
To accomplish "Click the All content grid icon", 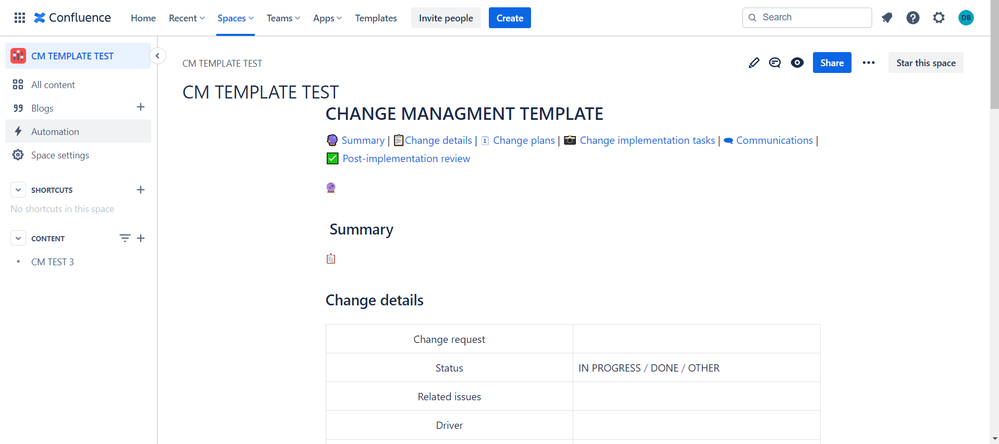I will coord(18,85).
